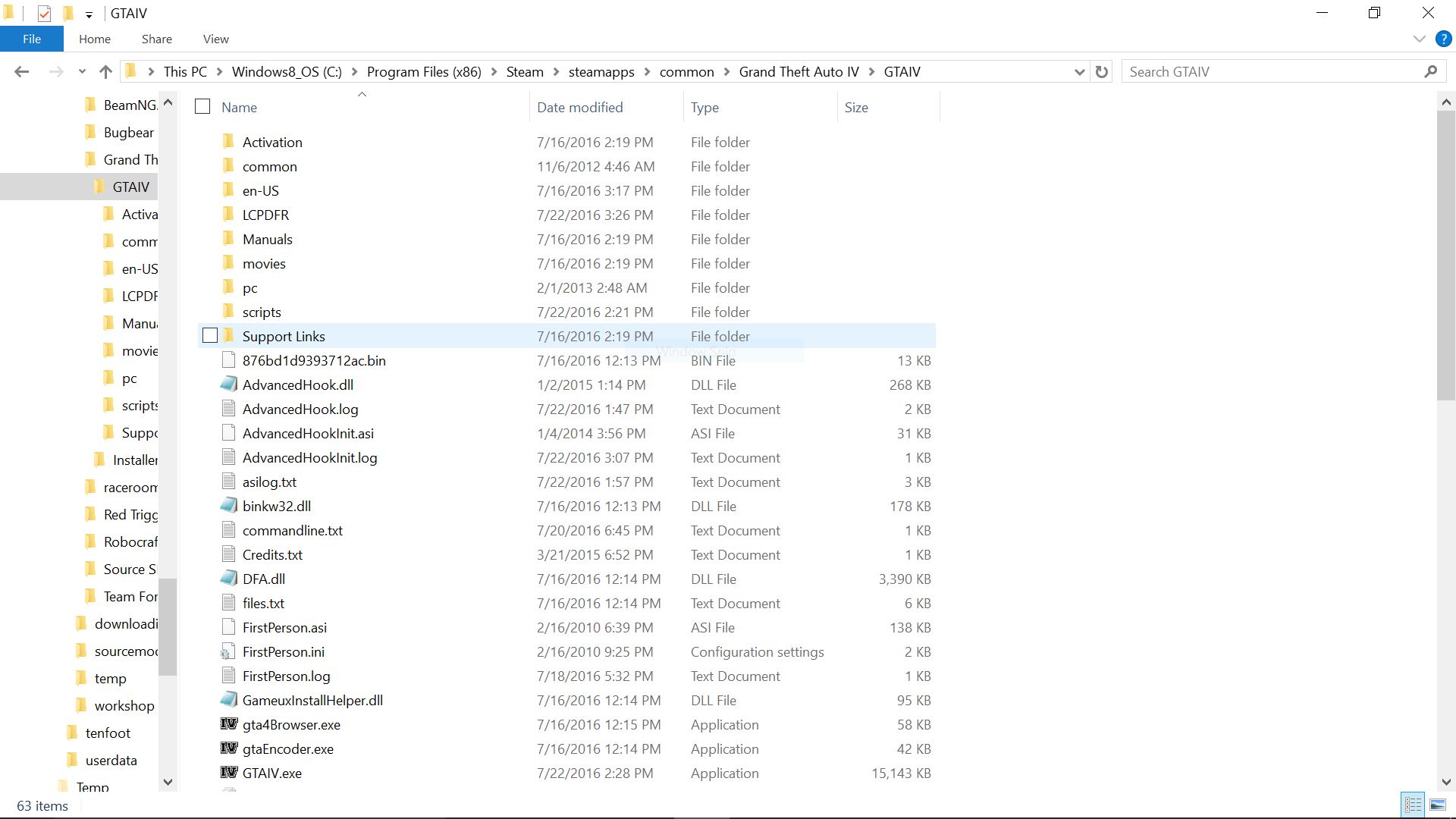Expand the ribbon with the chevron
The width and height of the screenshot is (1456, 819).
[1419, 39]
